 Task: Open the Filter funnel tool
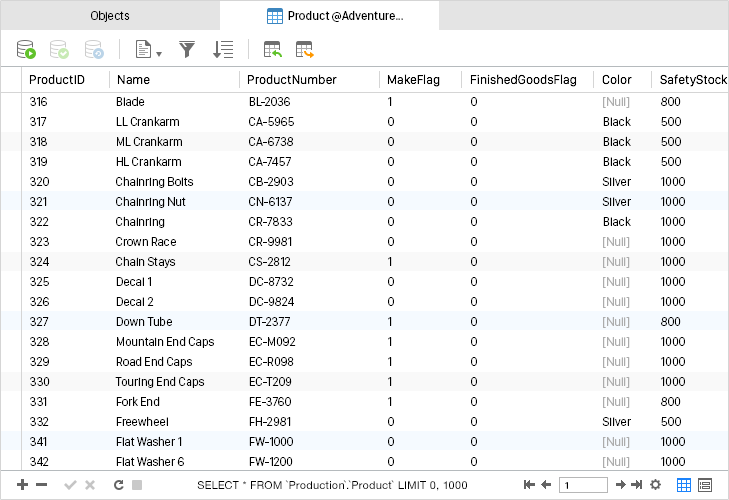187,49
